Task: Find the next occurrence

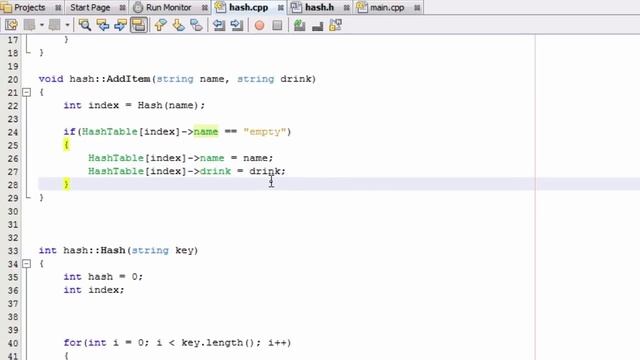Action: 120,25
